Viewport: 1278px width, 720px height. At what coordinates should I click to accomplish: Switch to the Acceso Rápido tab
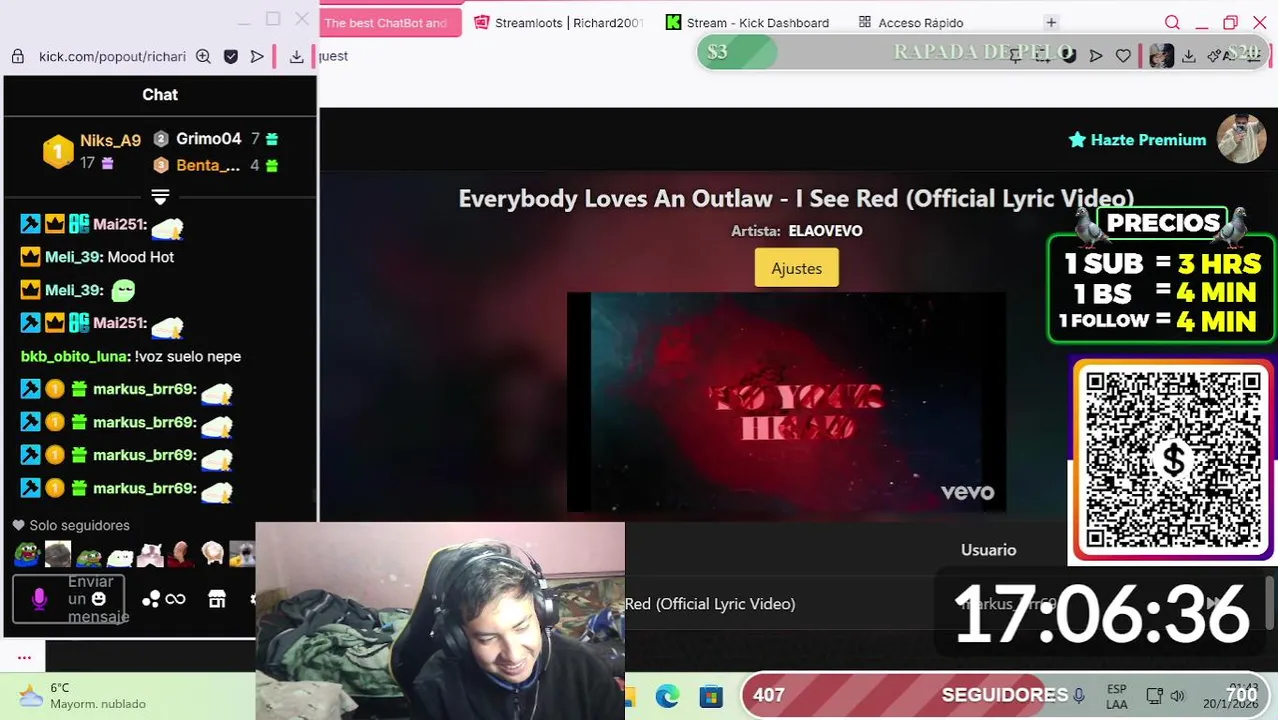(911, 23)
